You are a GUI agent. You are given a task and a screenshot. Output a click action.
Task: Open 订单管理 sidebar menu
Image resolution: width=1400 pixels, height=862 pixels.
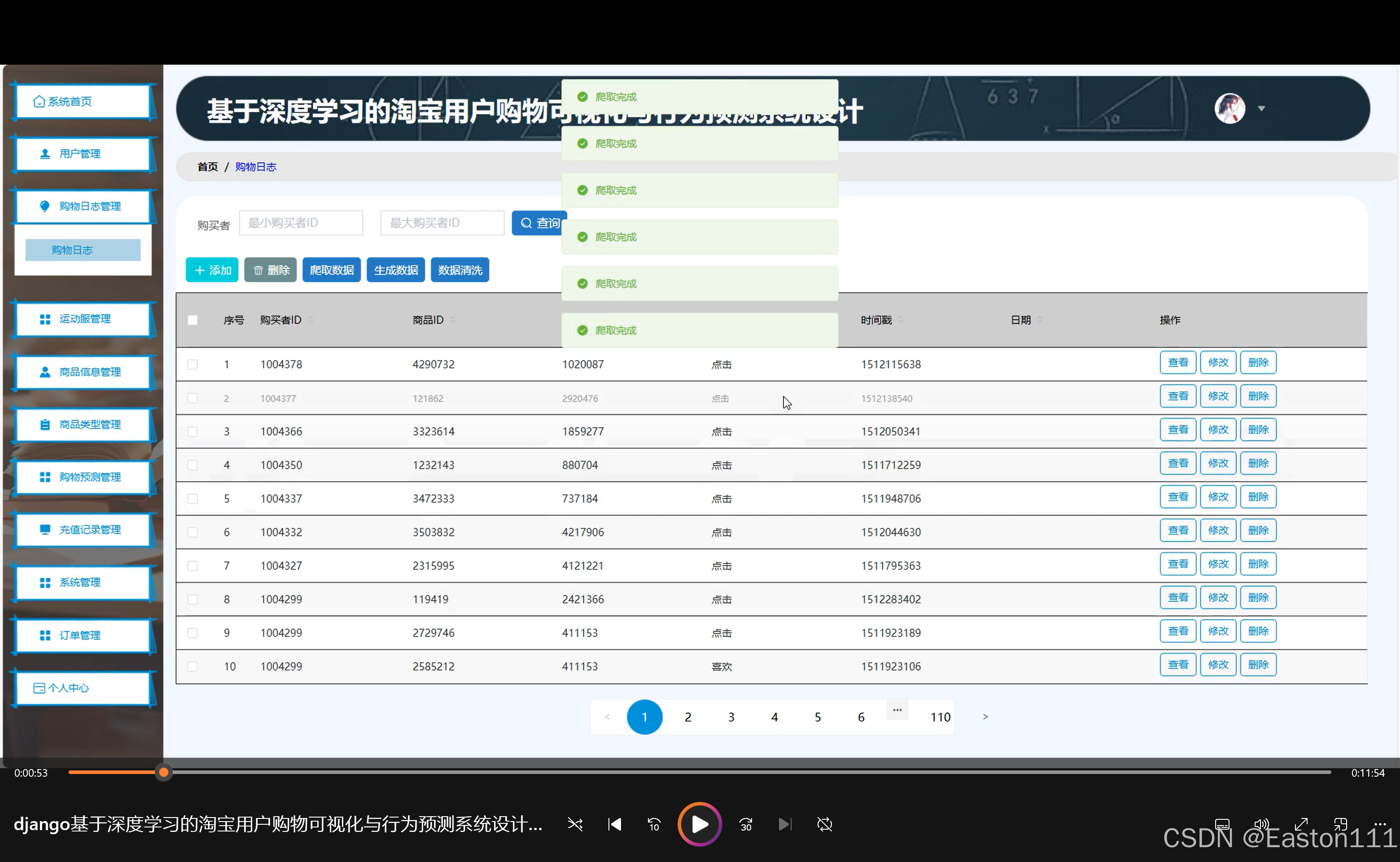[x=83, y=635]
